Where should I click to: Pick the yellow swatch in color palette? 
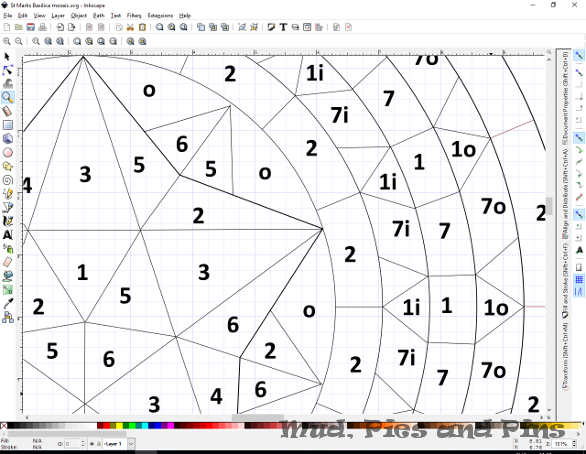119,425
